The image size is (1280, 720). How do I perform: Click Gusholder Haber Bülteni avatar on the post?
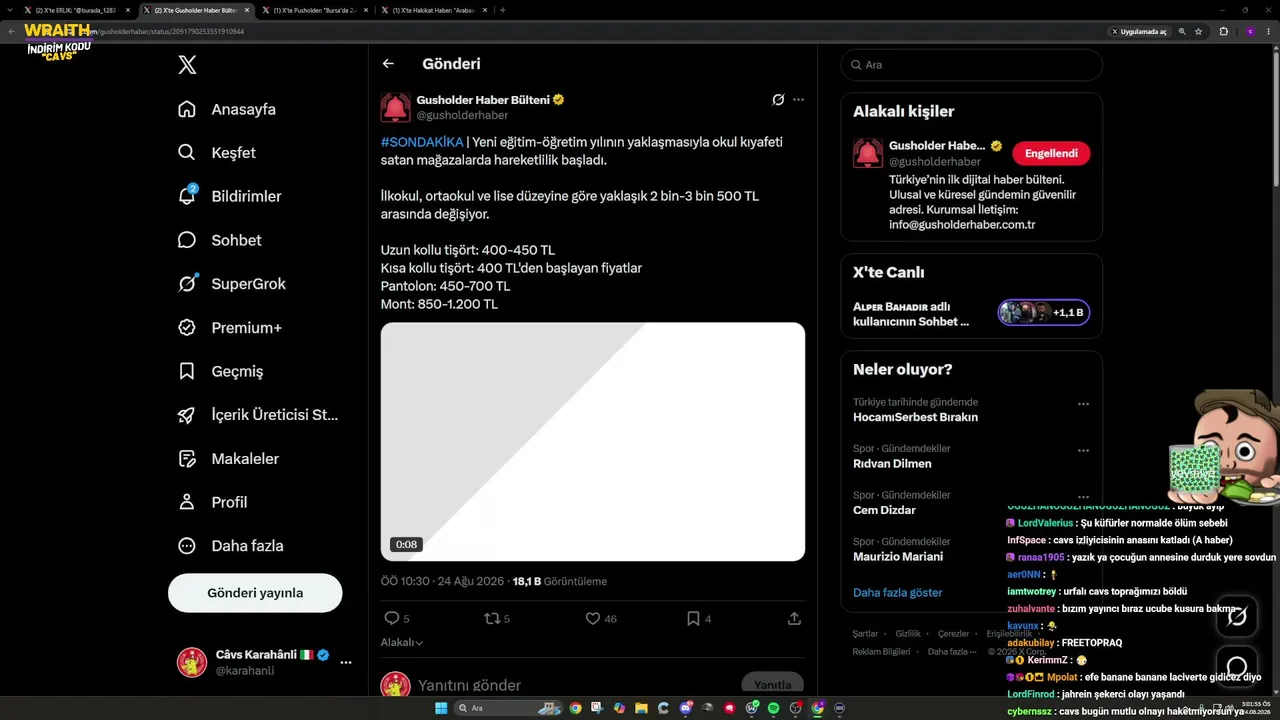(395, 108)
